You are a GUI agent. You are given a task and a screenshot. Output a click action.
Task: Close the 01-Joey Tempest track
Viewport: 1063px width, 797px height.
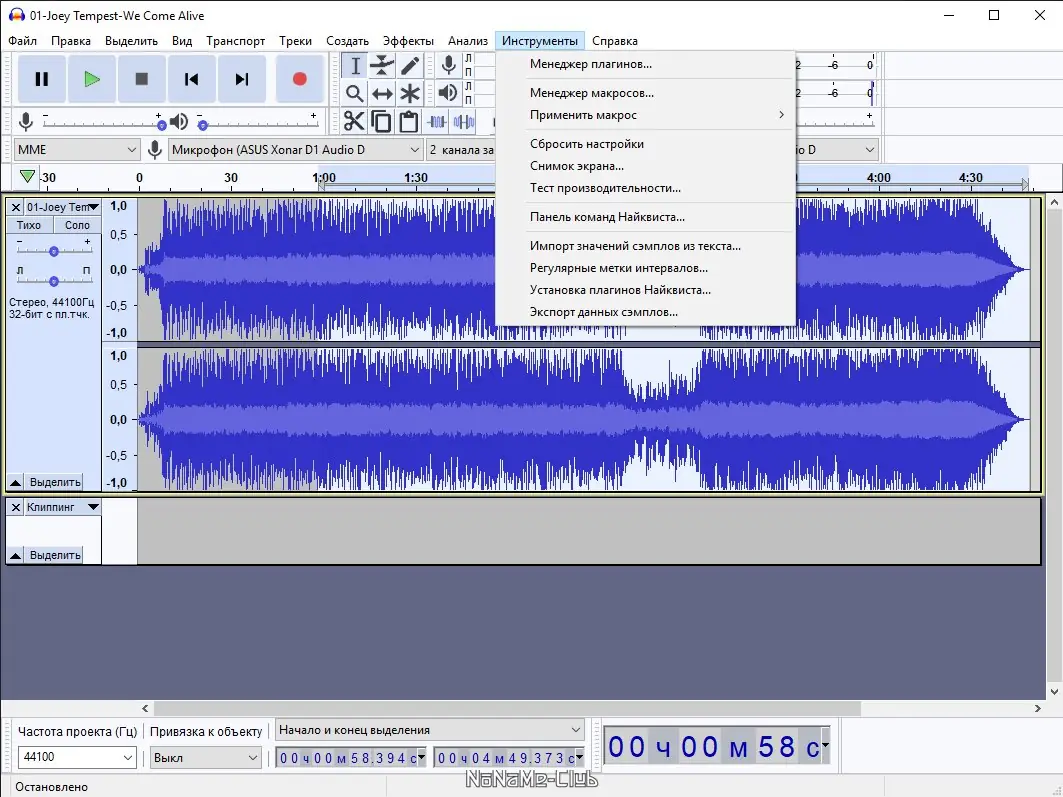pos(16,207)
